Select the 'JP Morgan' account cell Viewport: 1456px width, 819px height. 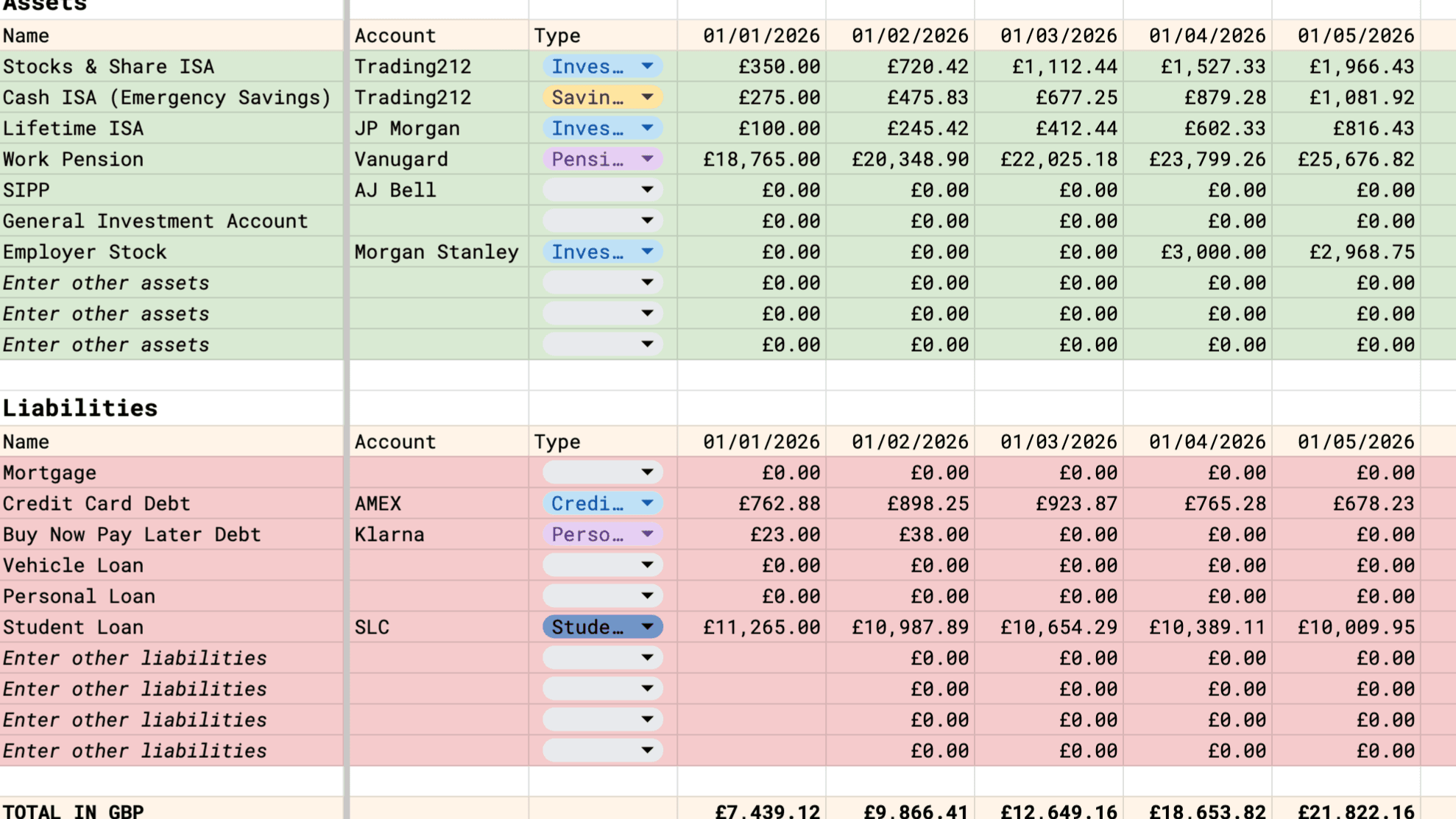click(439, 128)
